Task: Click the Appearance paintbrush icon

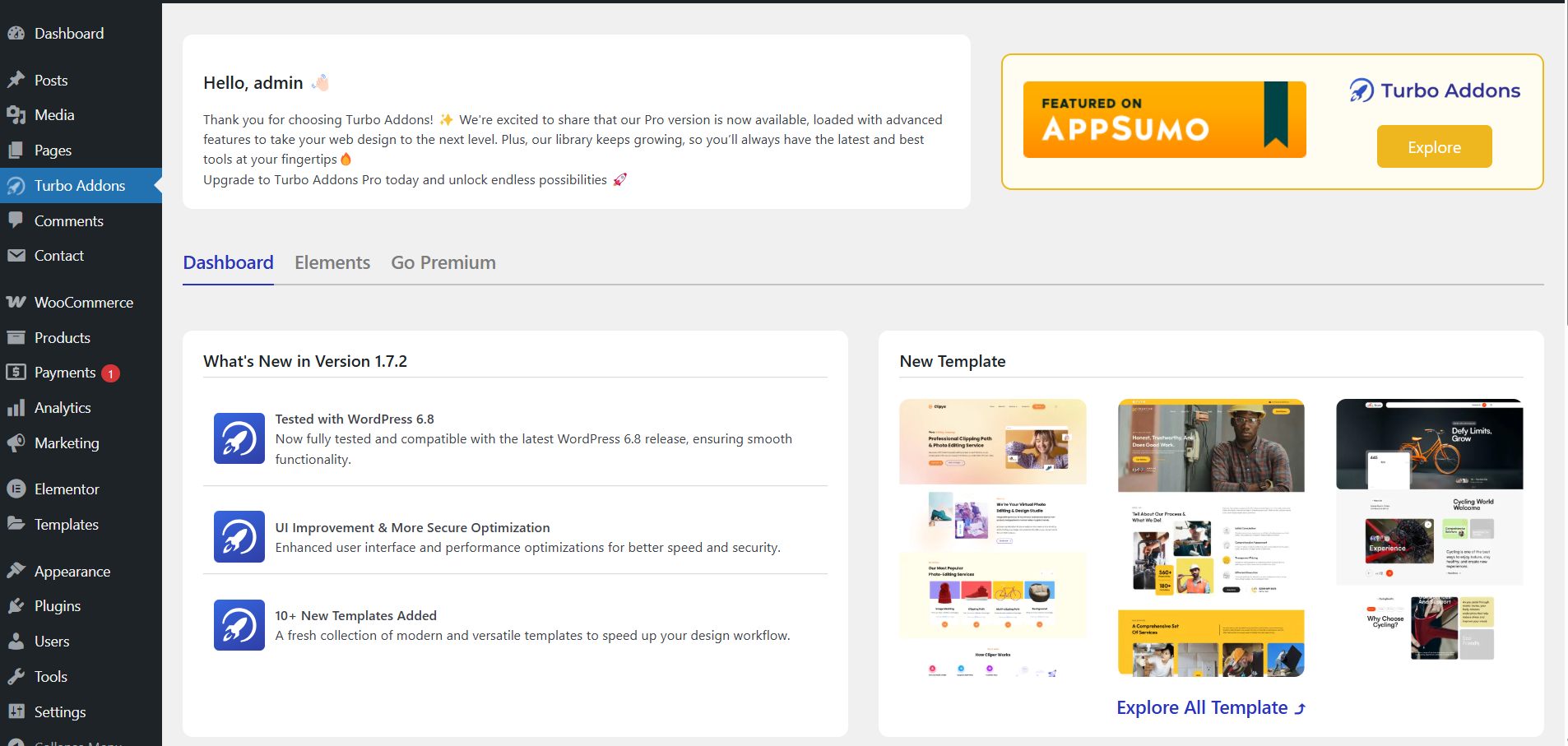Action: point(16,572)
